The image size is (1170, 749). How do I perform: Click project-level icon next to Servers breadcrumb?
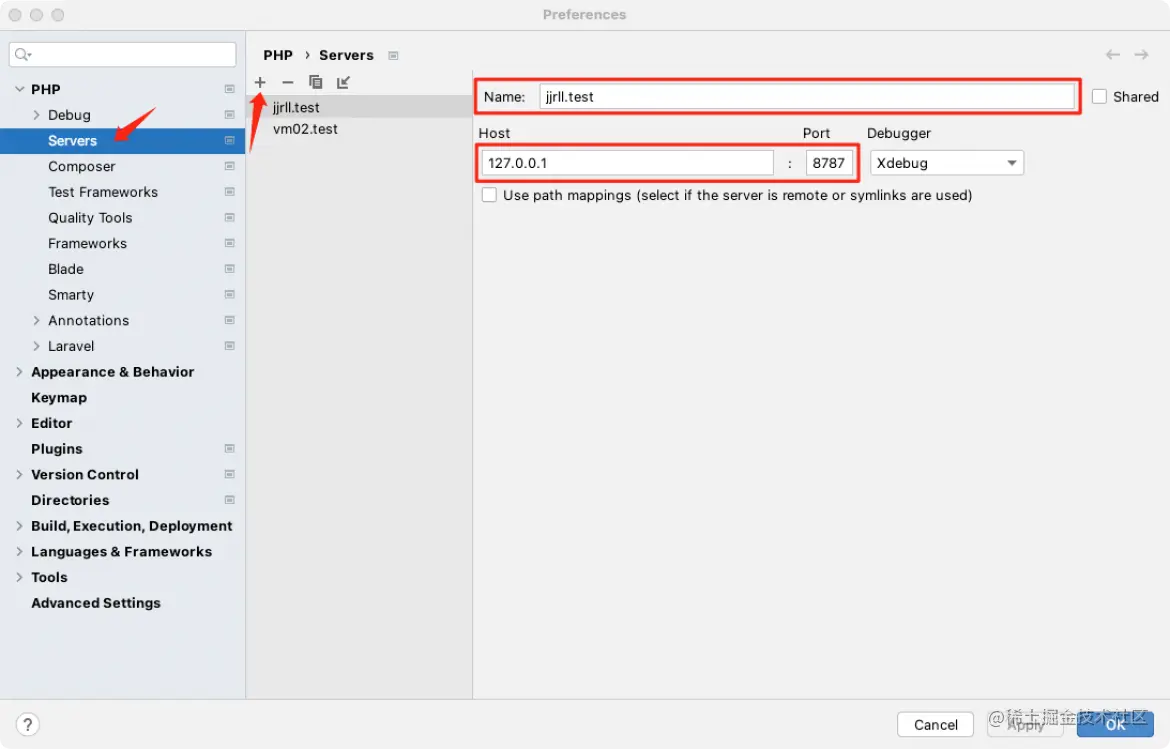[393, 55]
